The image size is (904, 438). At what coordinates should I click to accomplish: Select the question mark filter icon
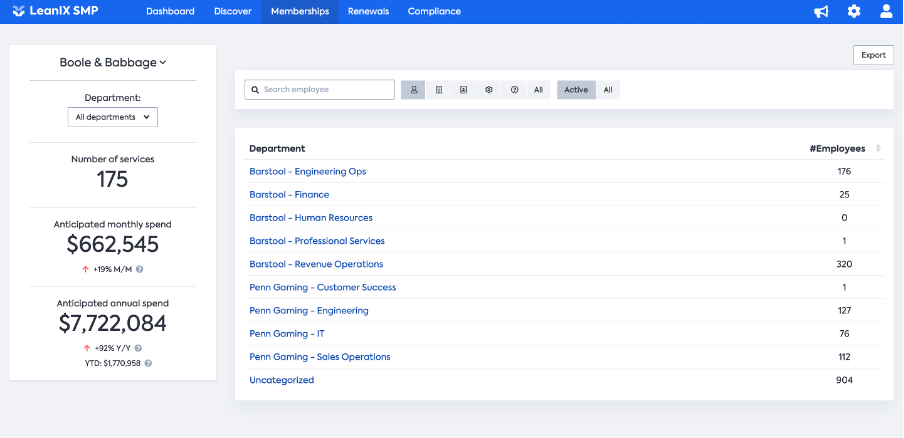pyautogui.click(x=514, y=90)
